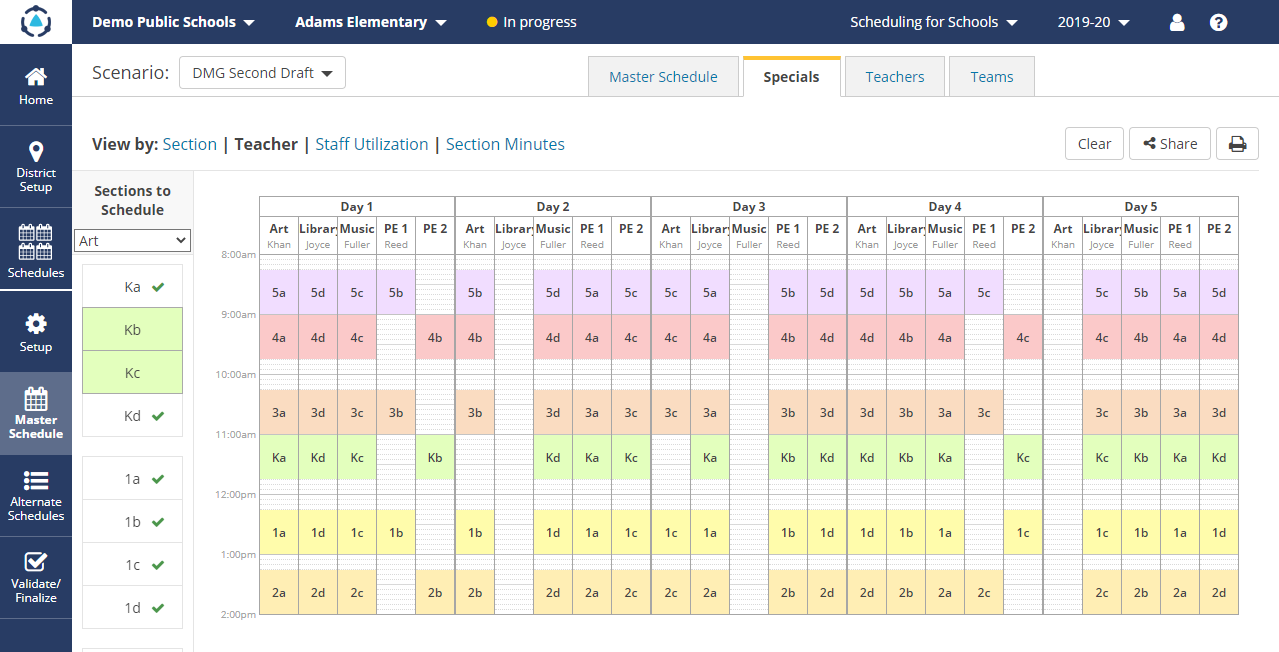Switch view to Staff Utilization
Viewport: 1279px width, 652px height.
[371, 144]
